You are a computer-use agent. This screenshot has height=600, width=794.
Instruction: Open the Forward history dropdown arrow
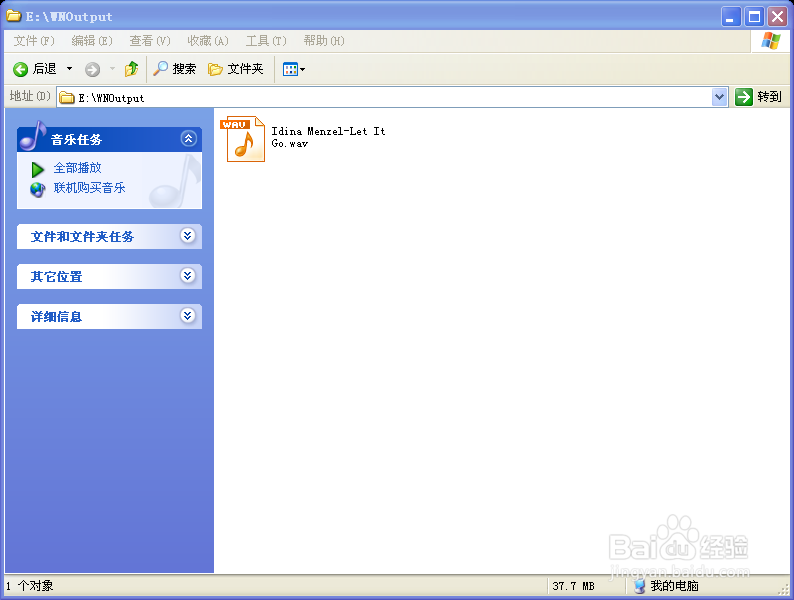point(112,69)
